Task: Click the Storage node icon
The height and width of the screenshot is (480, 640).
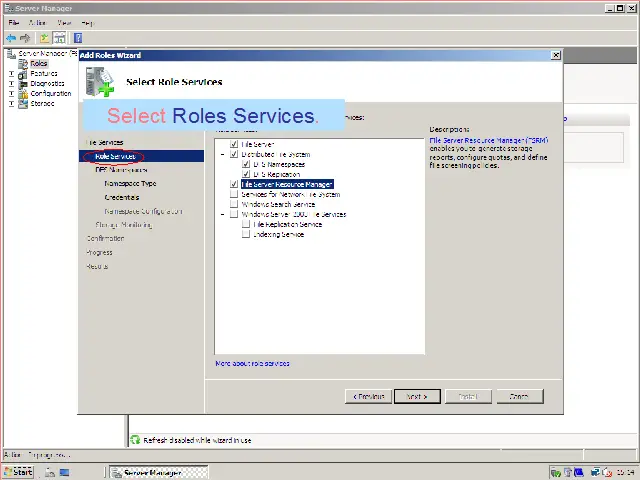Action: point(24,103)
